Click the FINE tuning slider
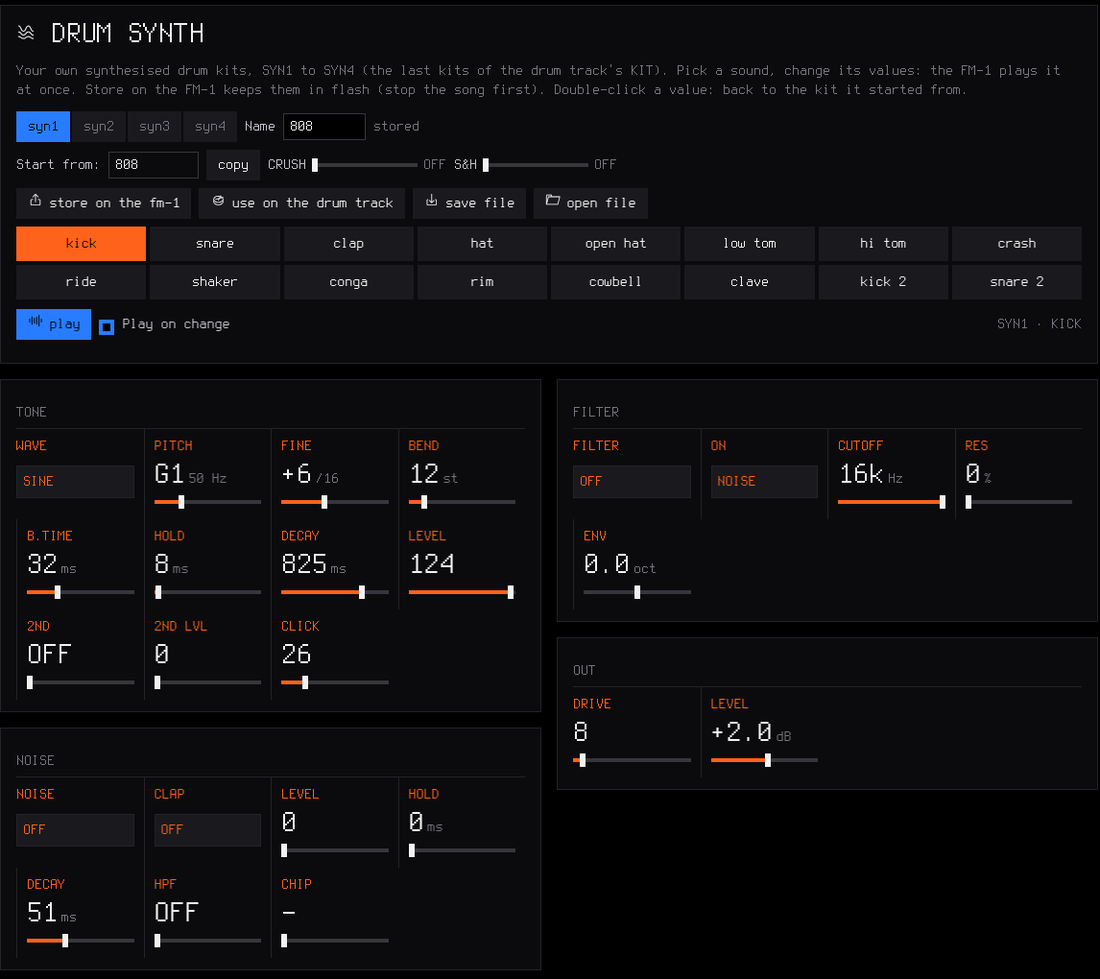This screenshot has height=979, width=1100. (335, 502)
